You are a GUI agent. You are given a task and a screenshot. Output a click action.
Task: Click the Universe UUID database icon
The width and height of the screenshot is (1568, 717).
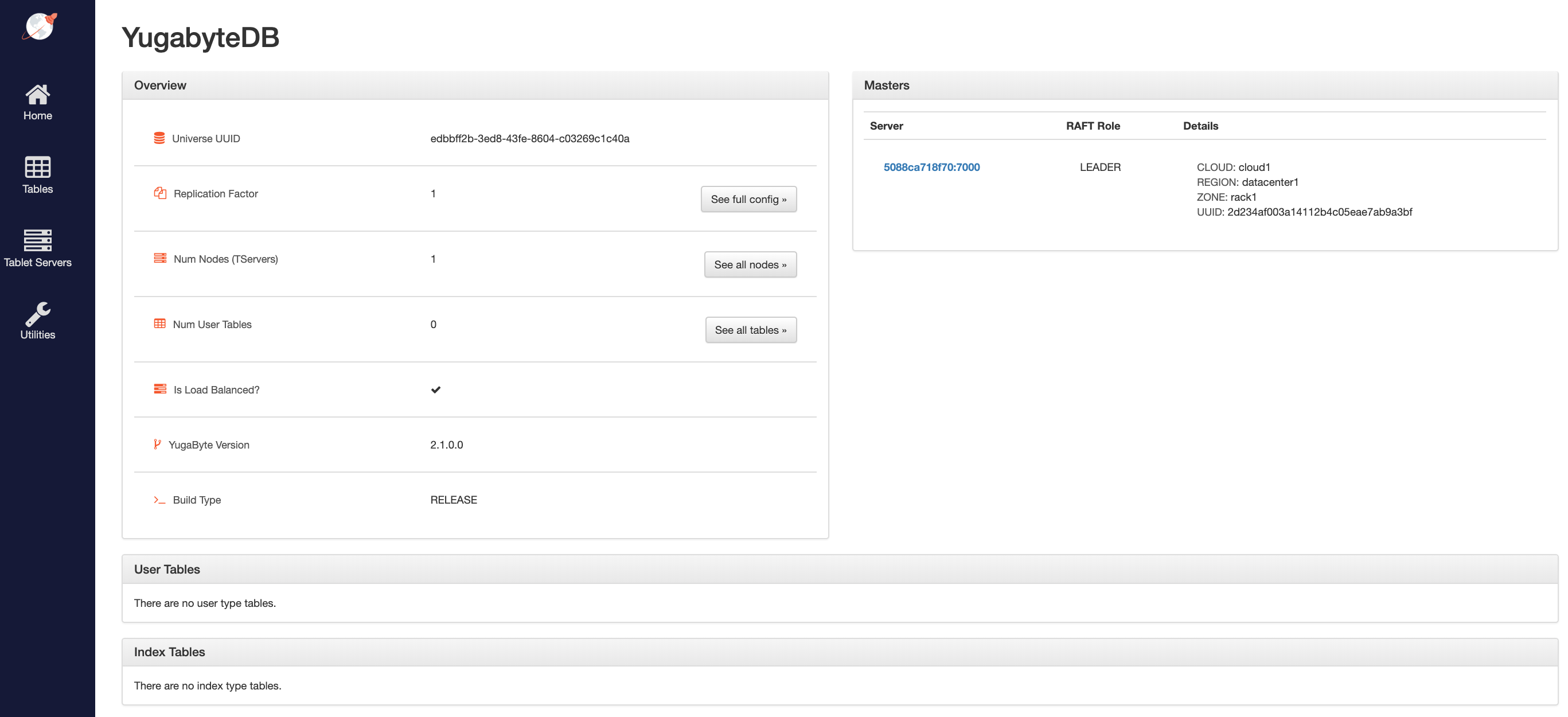point(159,138)
